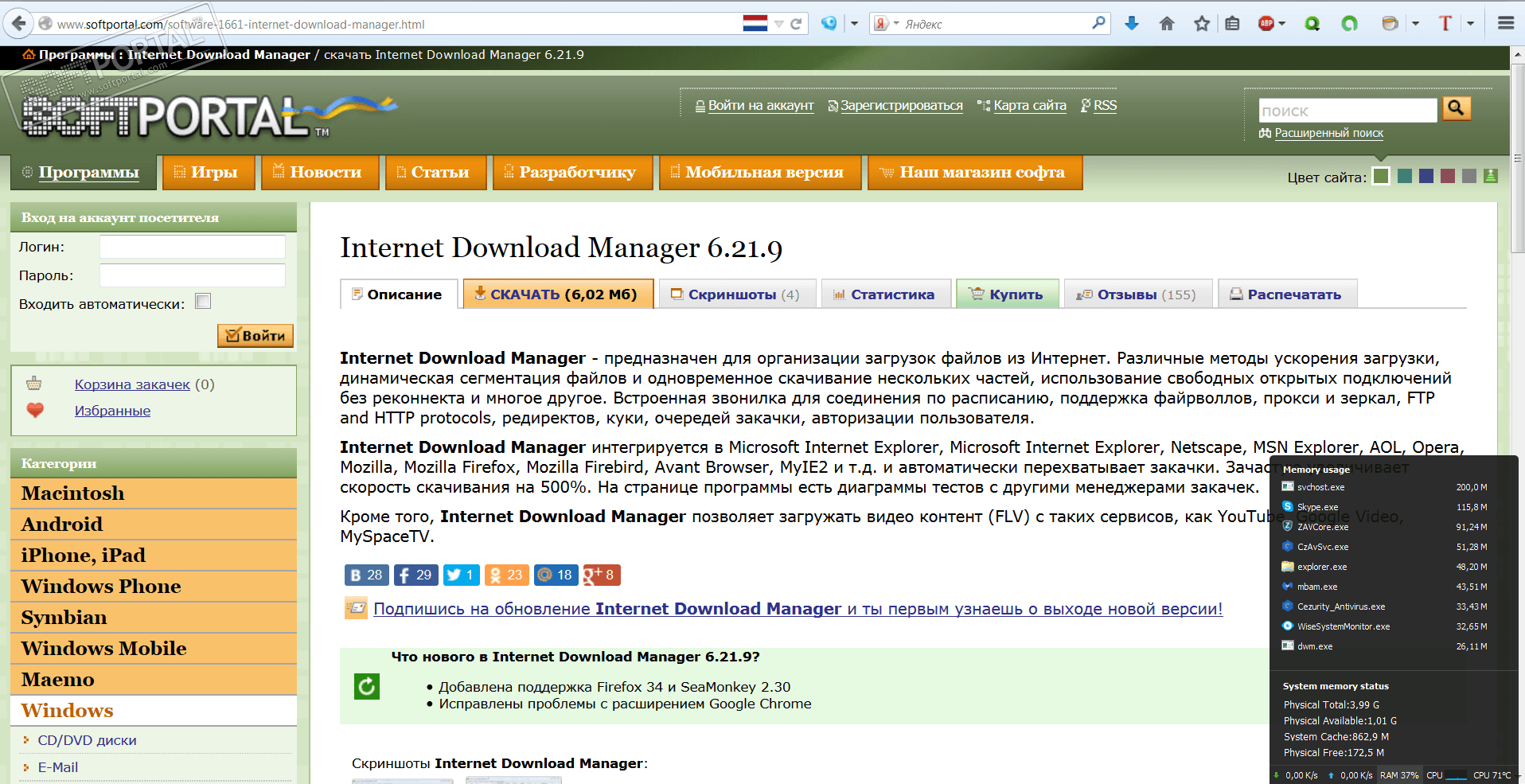Open the Macintosh category
The width and height of the screenshot is (1525, 784).
tap(154, 493)
